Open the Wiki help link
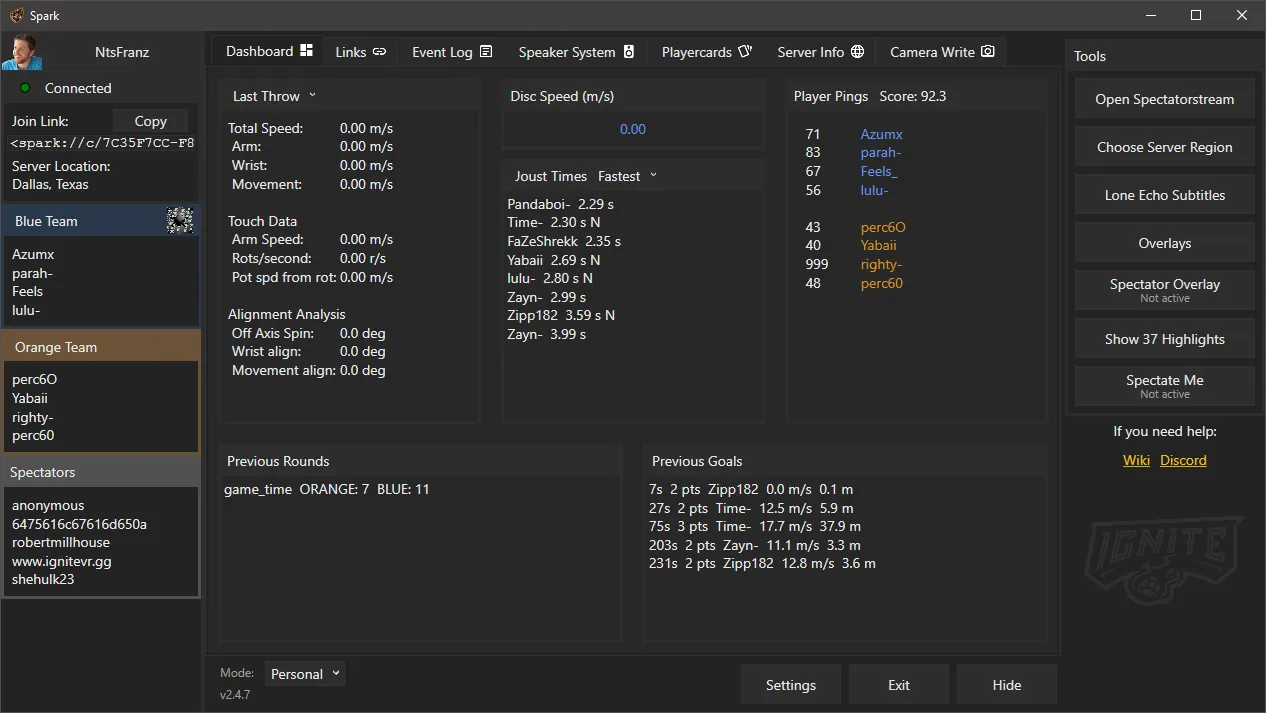 point(1136,460)
